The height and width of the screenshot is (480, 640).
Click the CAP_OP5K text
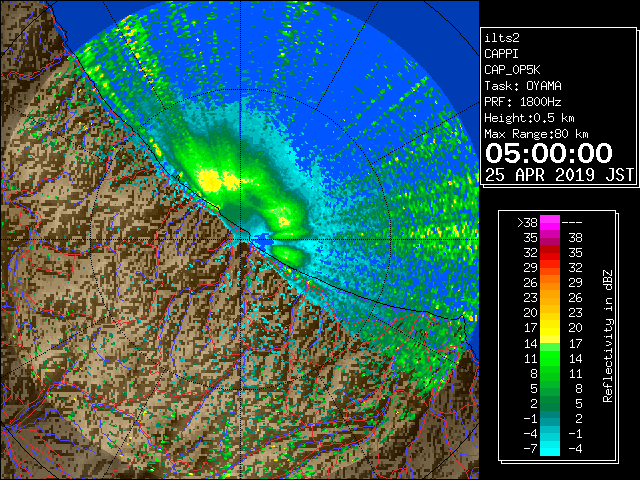click(x=512, y=70)
